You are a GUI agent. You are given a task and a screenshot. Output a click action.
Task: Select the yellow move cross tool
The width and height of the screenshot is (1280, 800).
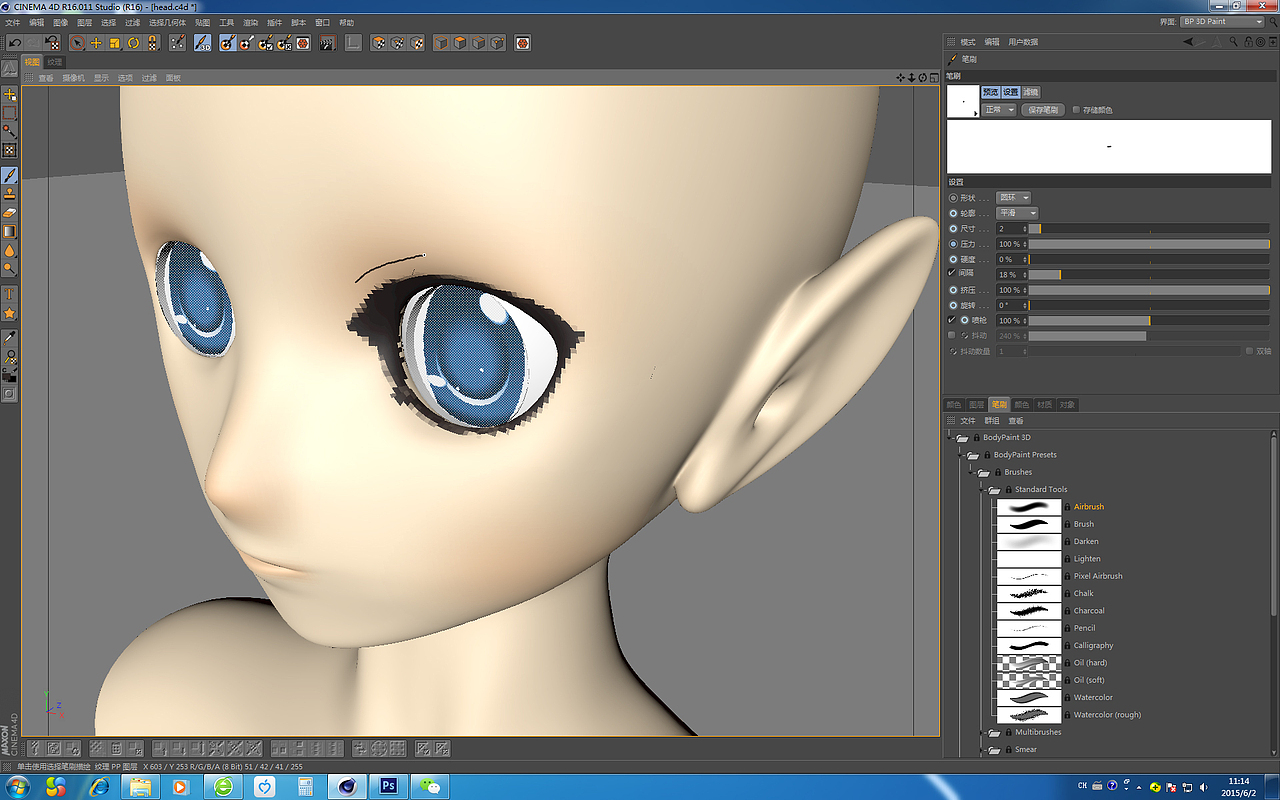tap(96, 43)
